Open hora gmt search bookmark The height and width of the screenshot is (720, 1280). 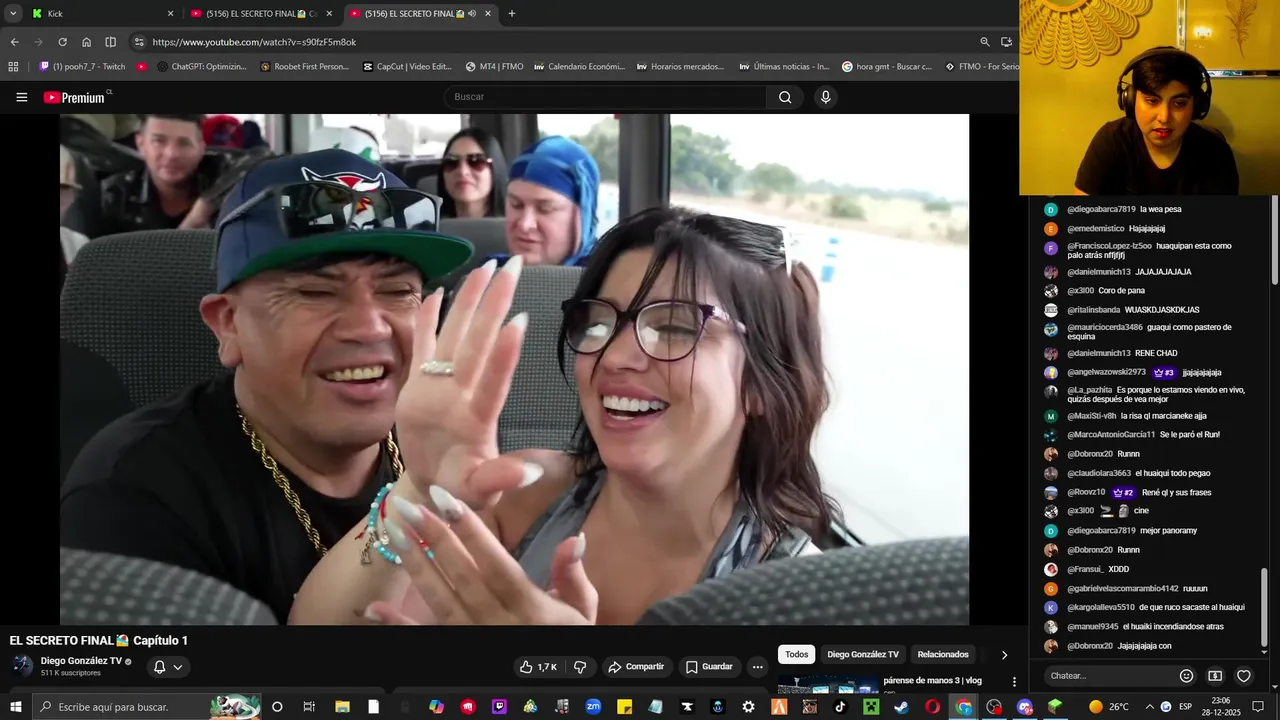coord(887,67)
